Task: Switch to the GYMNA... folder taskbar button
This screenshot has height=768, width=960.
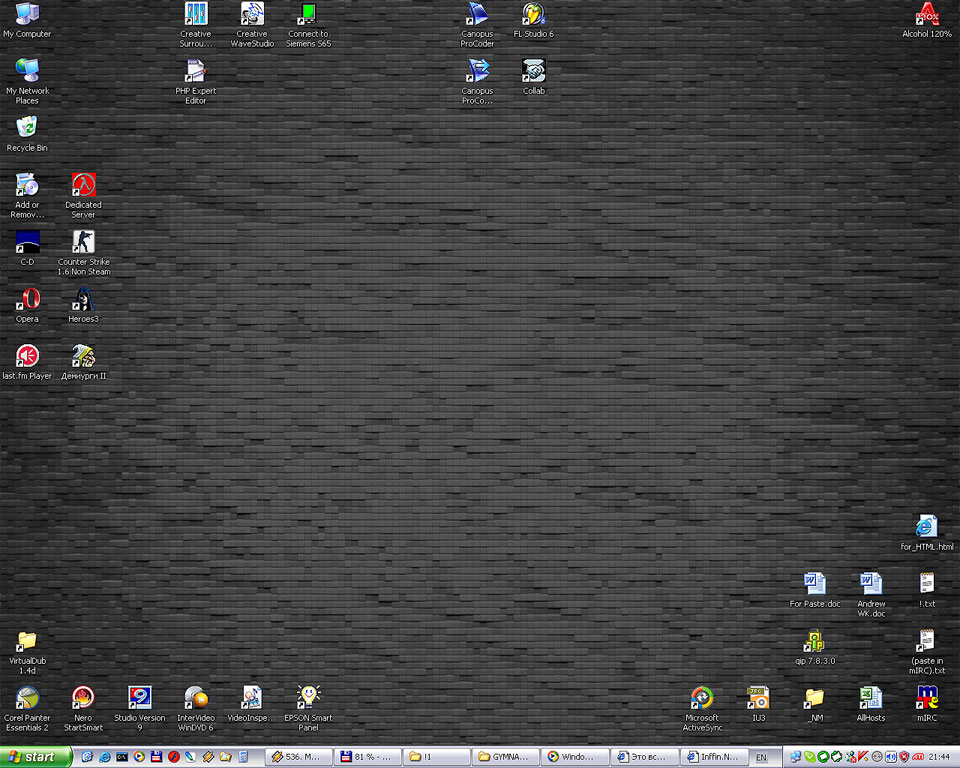Action: click(506, 757)
